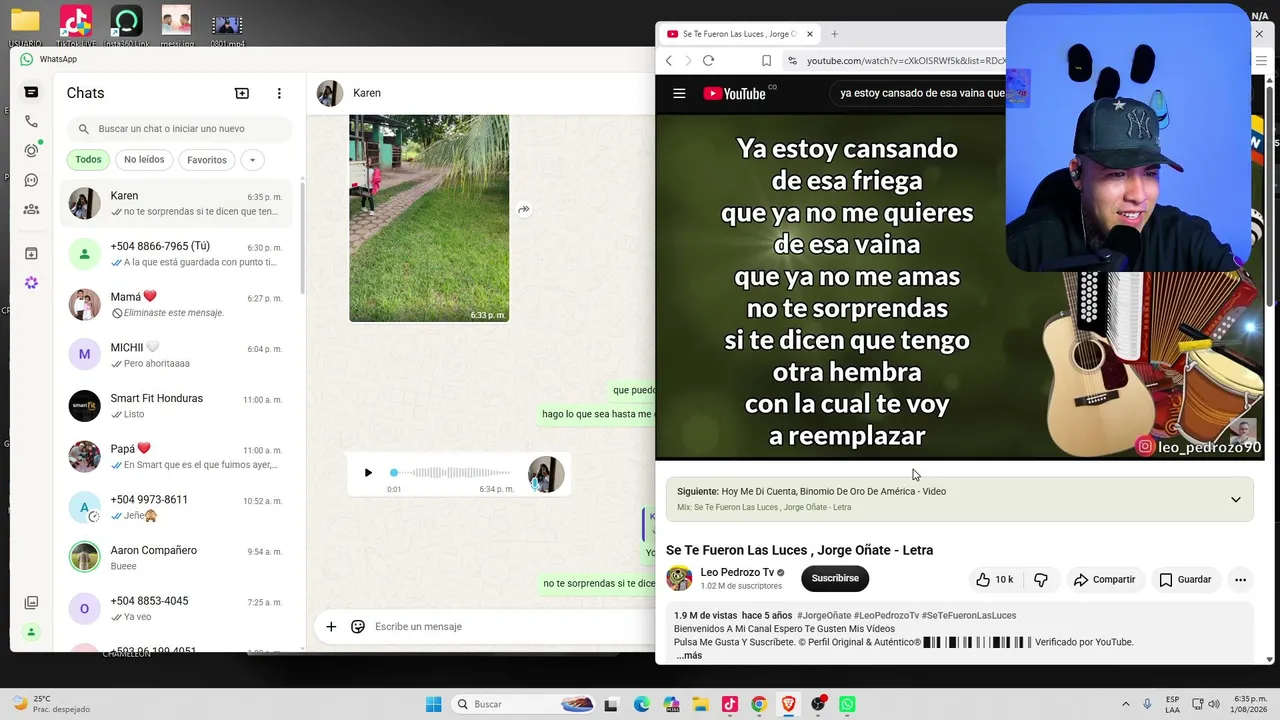Open WhatsApp from the taskbar
This screenshot has height=720, width=1280.
pyautogui.click(x=848, y=704)
